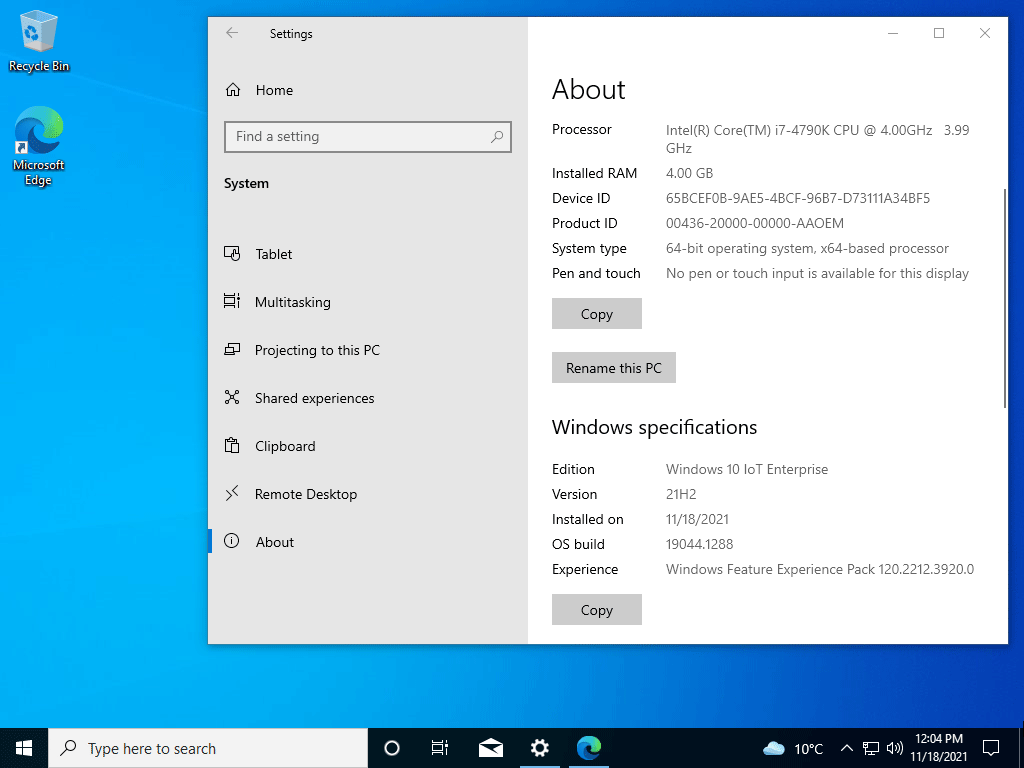Click the About page vertical scrollbar
Image resolution: width=1024 pixels, height=768 pixels.
pos(1004,298)
